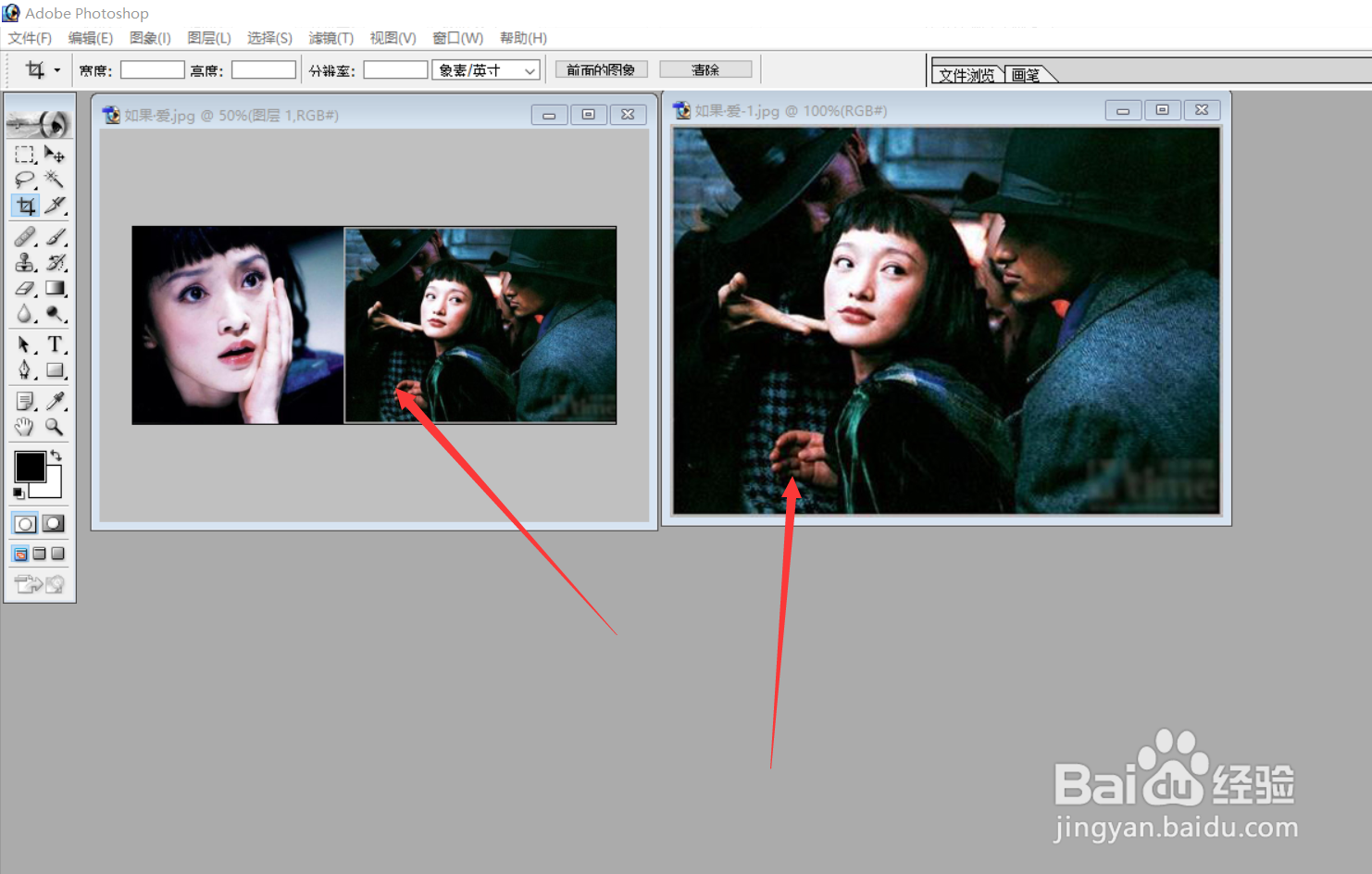Click the canvas image in 如果-爱-1.jpg window

pos(946,320)
